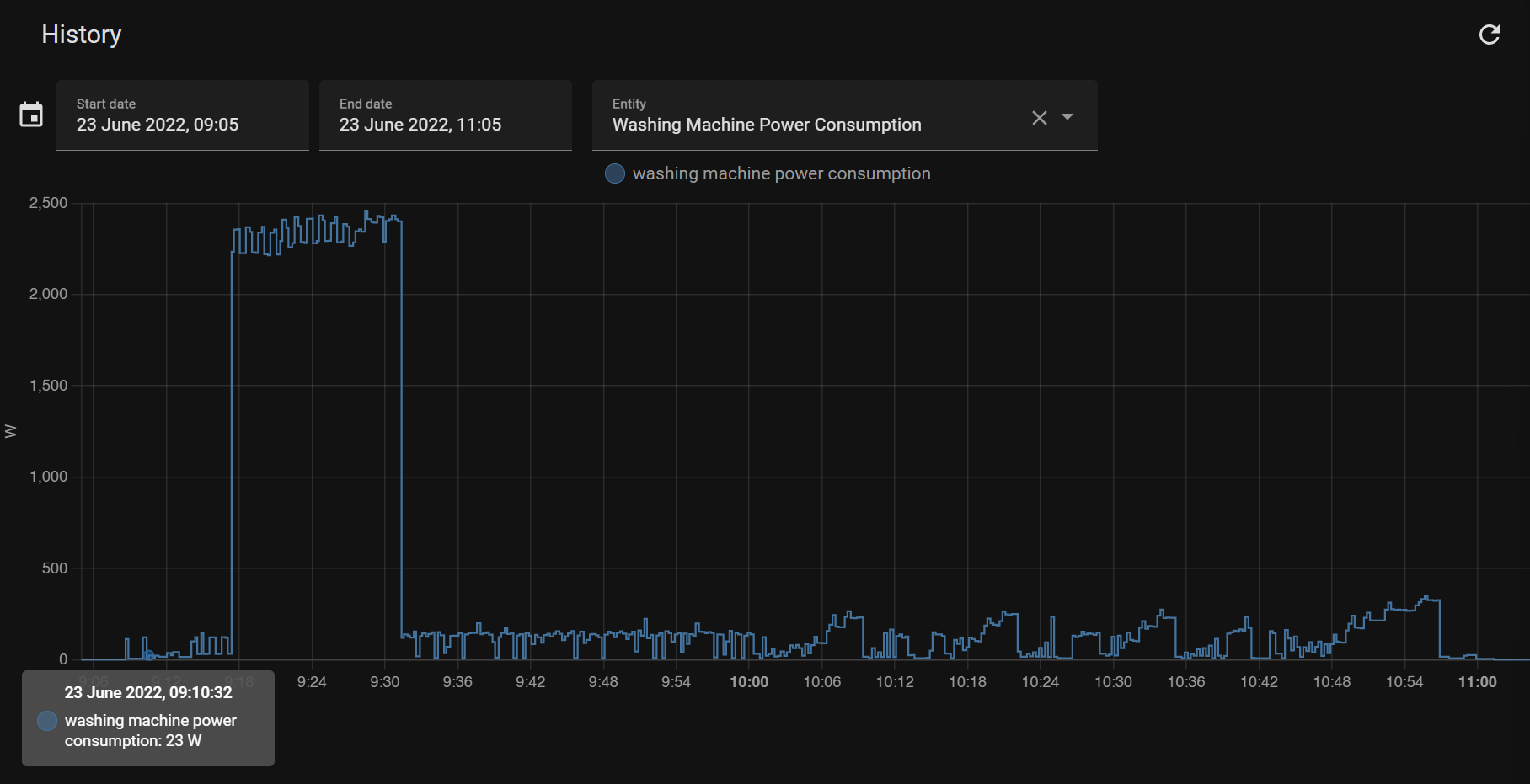The image size is (1530, 784).
Task: Click the W unit label on the vertical axis
Action: click(11, 431)
